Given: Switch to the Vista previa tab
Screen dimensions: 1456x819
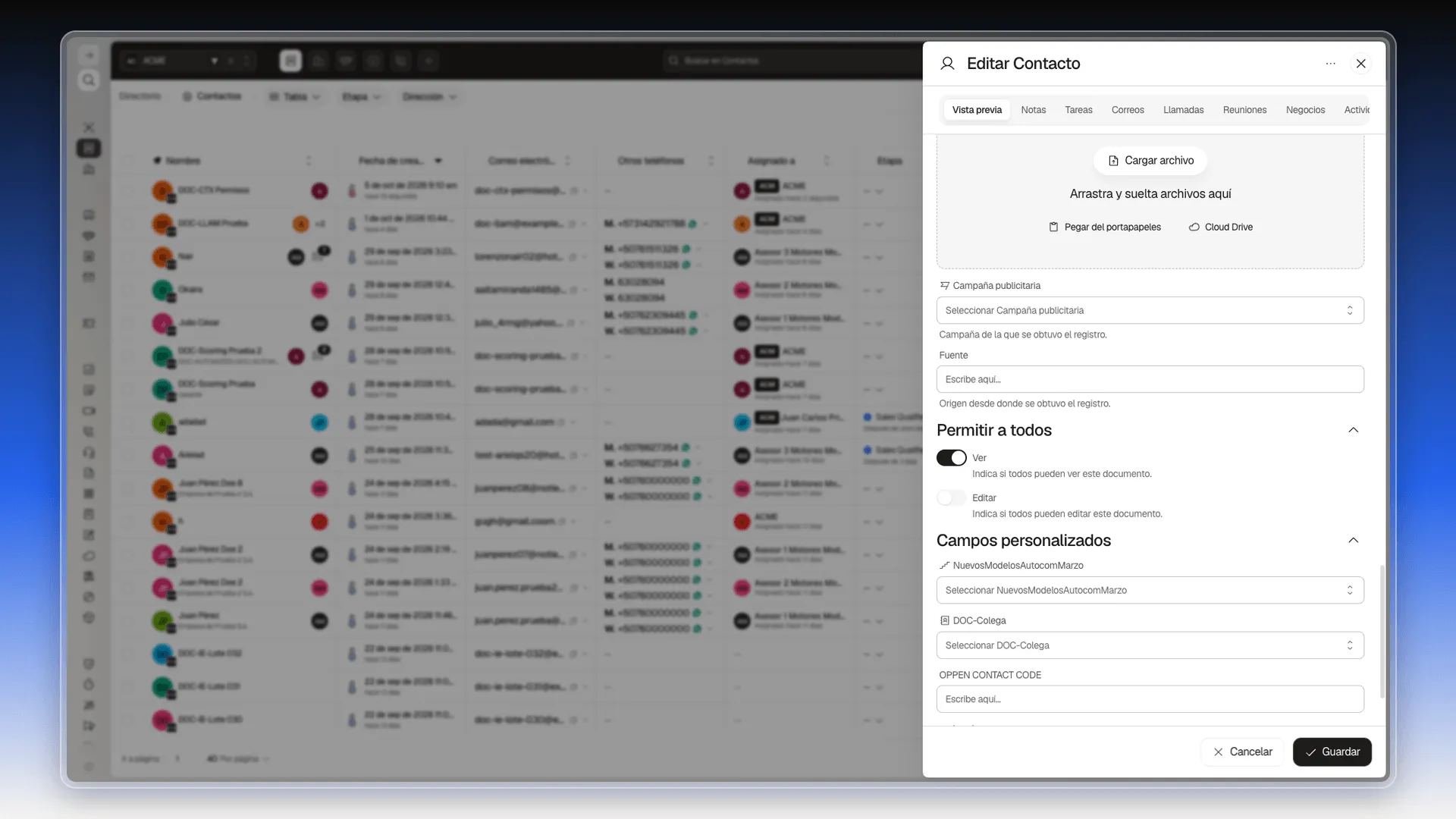Looking at the screenshot, I should (977, 110).
